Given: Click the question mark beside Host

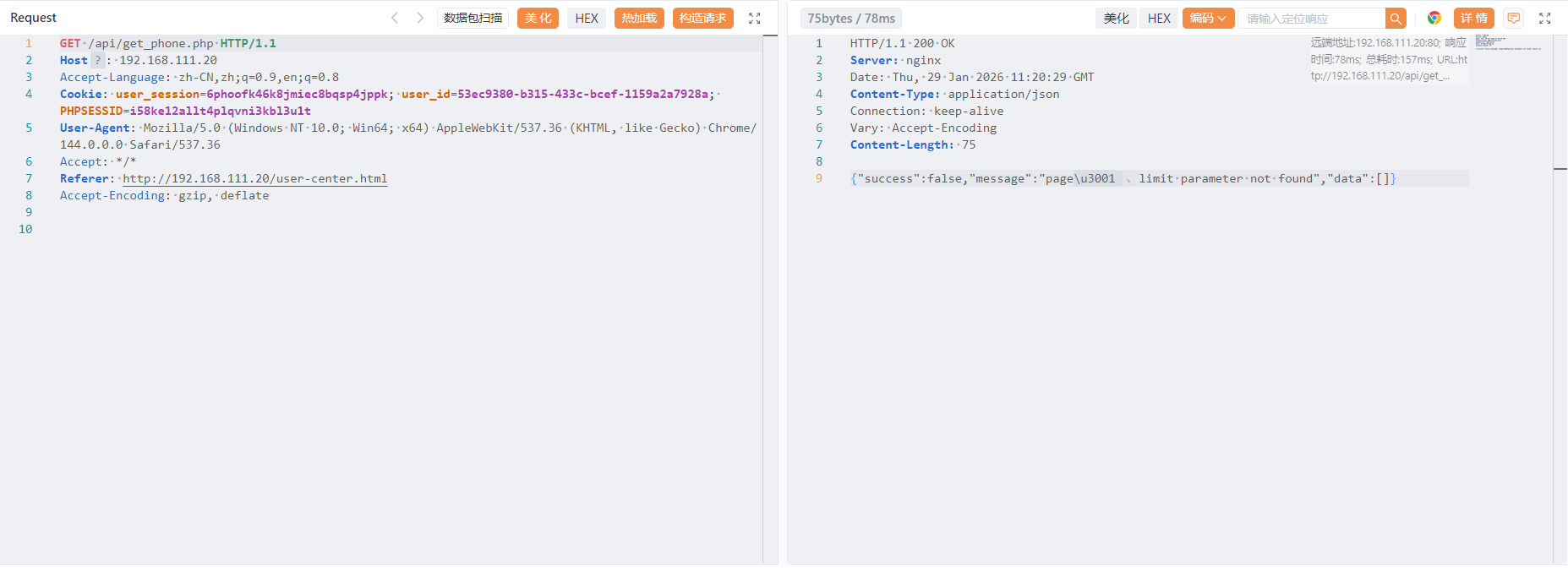Looking at the screenshot, I should tap(98, 60).
